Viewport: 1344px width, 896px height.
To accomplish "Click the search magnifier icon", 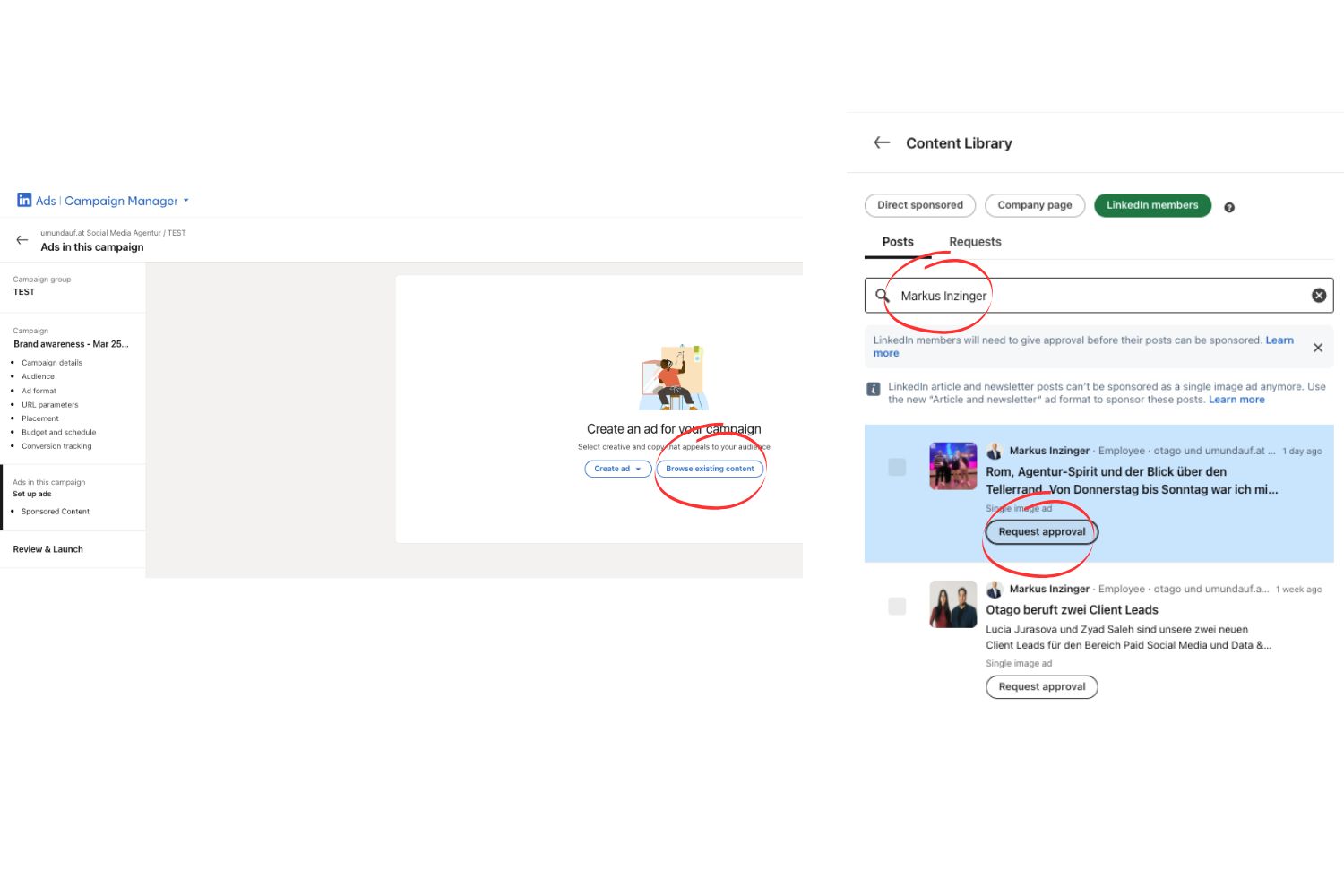I will pos(883,296).
